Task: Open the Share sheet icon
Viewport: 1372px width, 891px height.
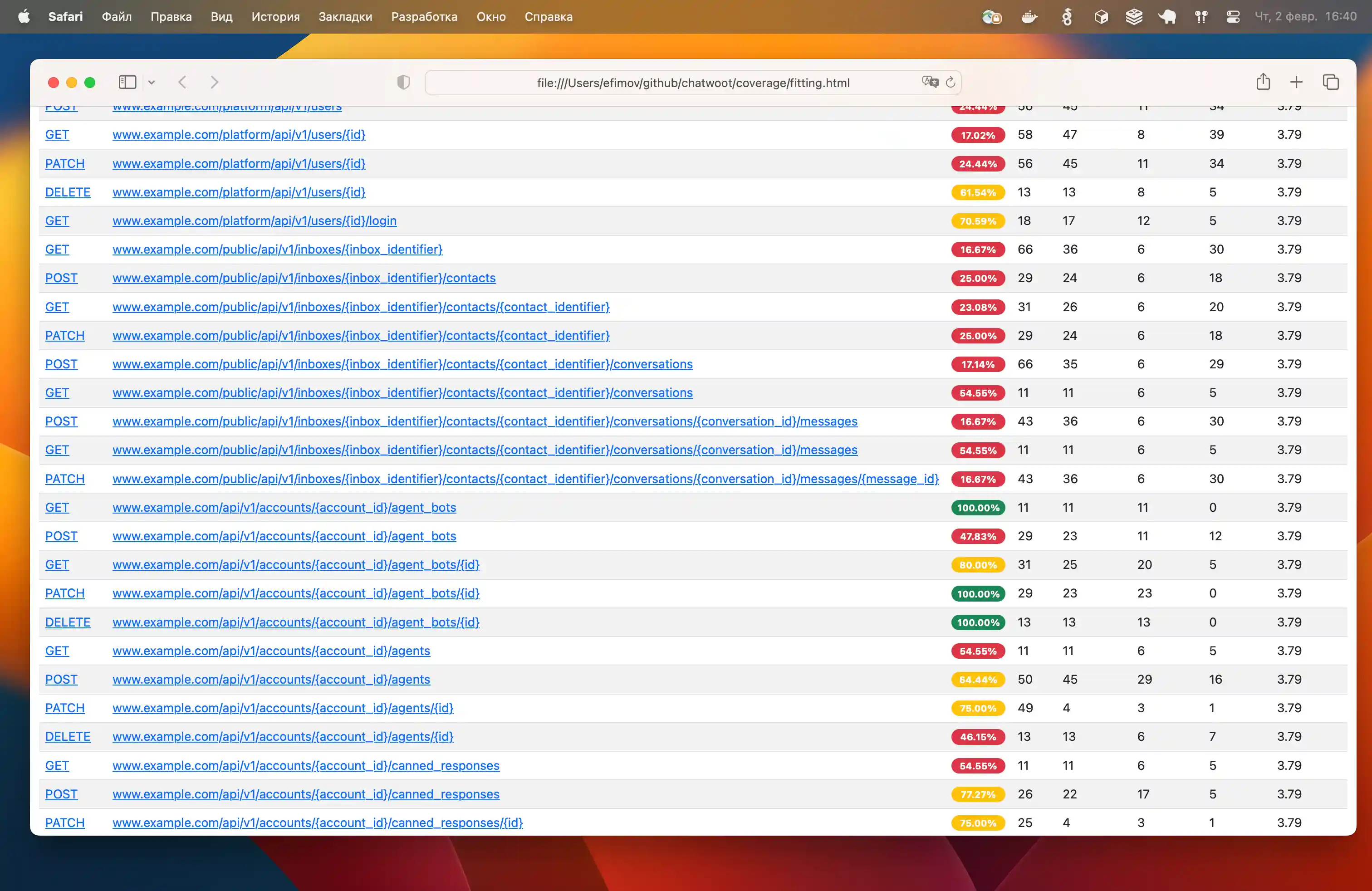Action: pos(1263,82)
